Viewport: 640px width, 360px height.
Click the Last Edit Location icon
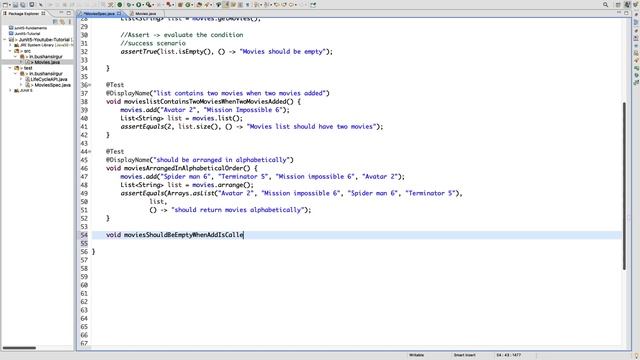[277, 5]
